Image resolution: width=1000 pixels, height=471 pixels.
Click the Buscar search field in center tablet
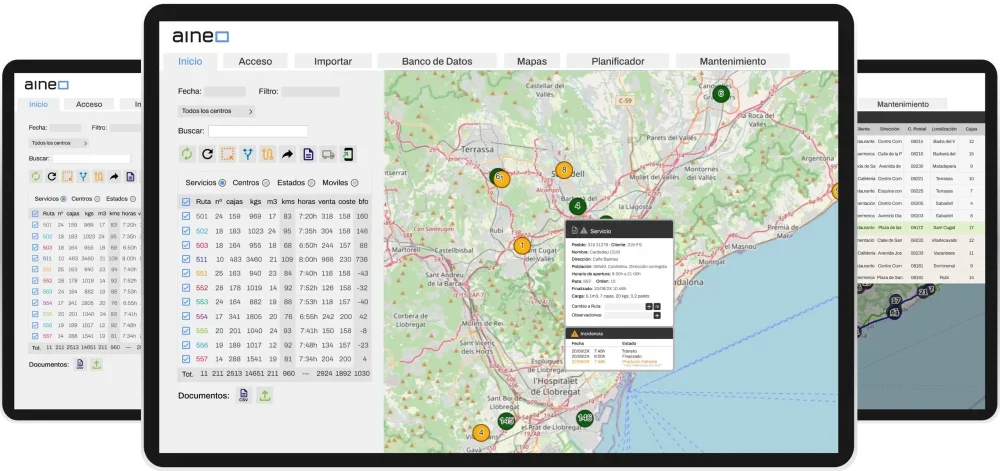coord(258,131)
